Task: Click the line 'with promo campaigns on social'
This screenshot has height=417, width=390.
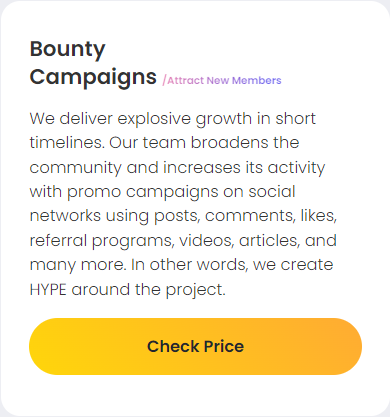Action: (x=163, y=192)
